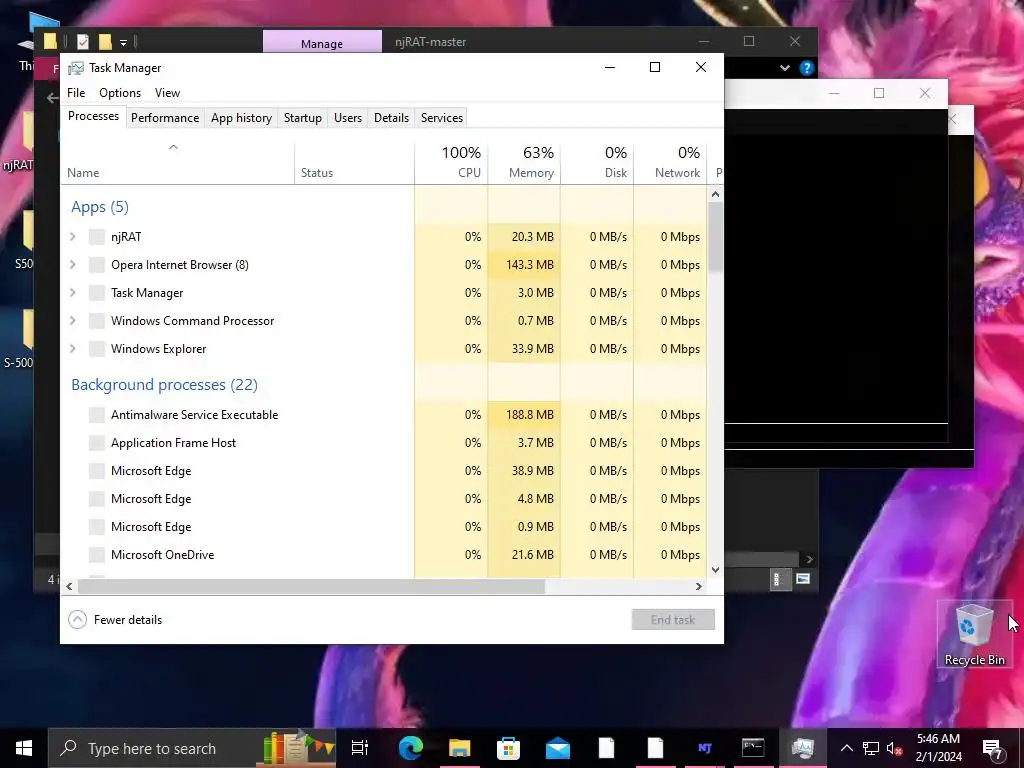Open the Options menu in Task Manager
The width and height of the screenshot is (1024, 768).
click(x=120, y=93)
